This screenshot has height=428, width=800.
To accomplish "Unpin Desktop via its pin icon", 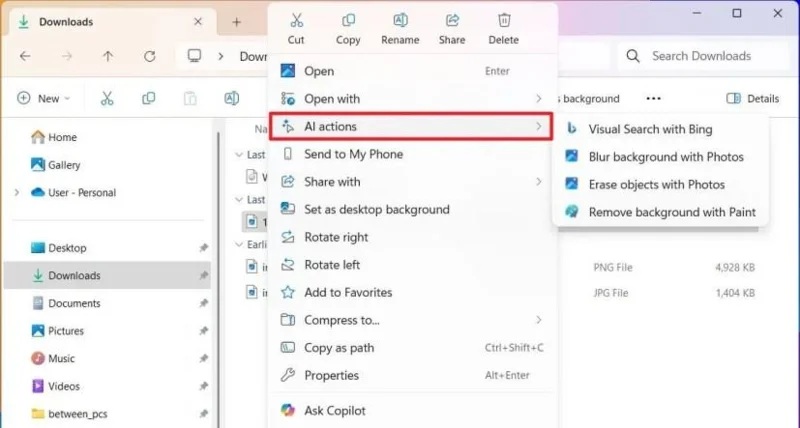I will pos(204,248).
